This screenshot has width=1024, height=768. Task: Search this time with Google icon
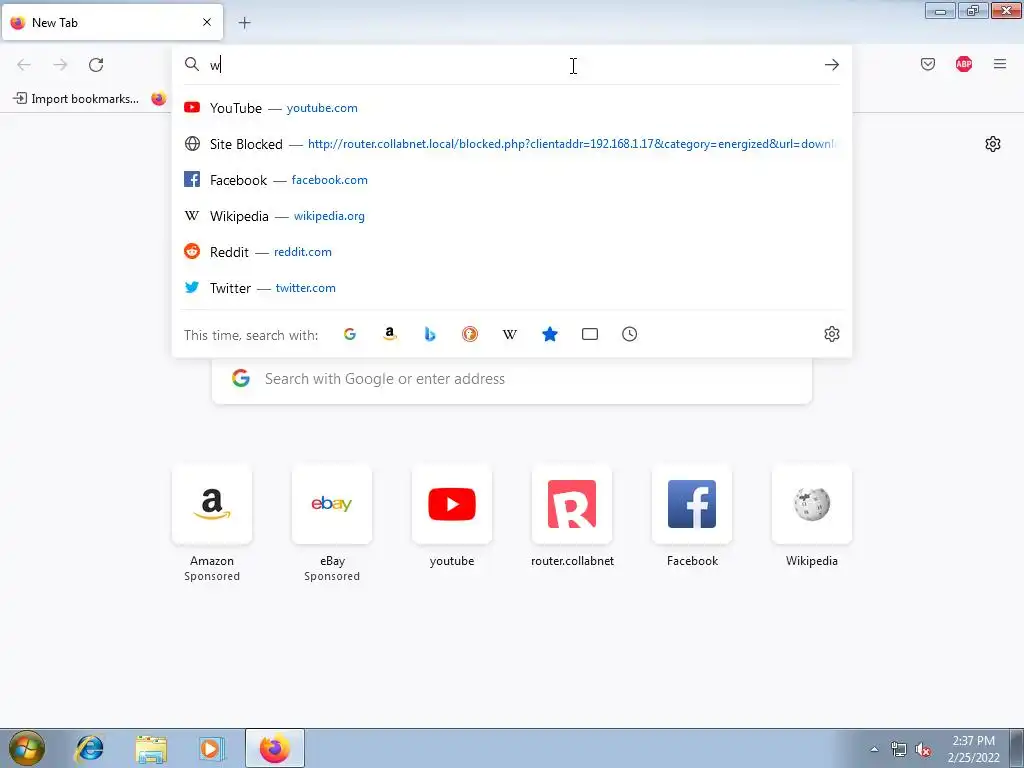pyautogui.click(x=350, y=334)
